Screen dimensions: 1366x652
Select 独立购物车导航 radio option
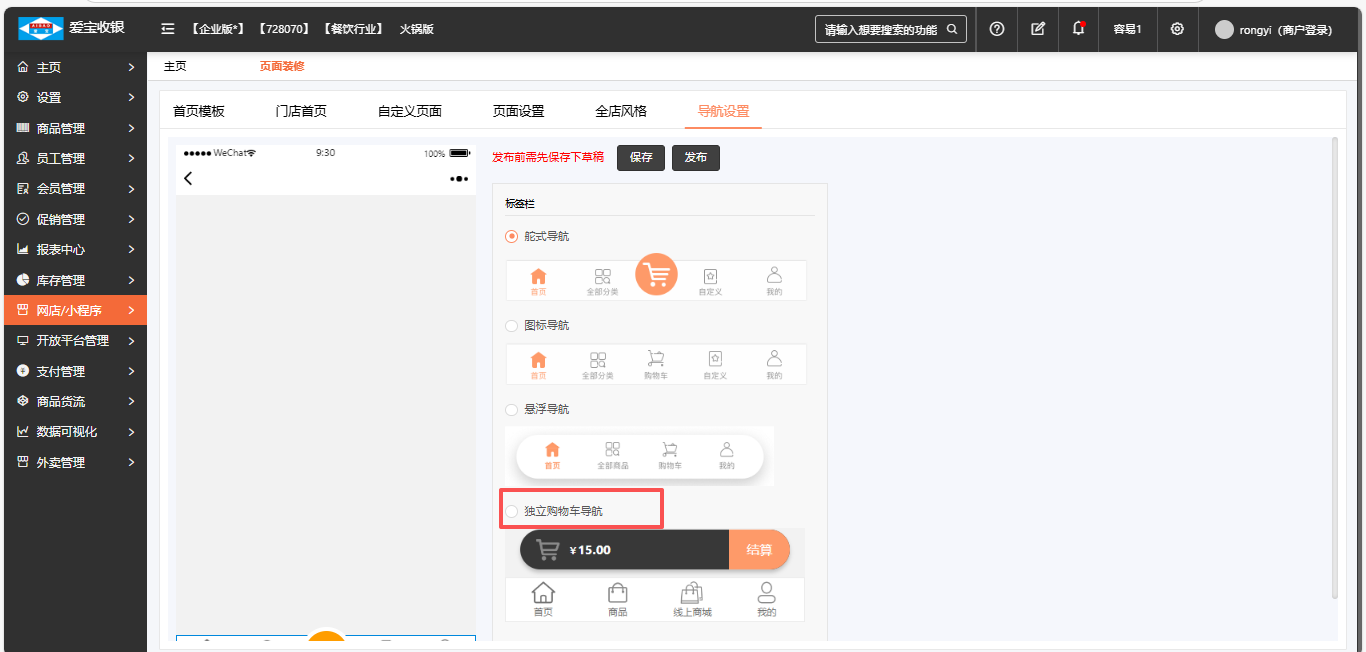[512, 512]
